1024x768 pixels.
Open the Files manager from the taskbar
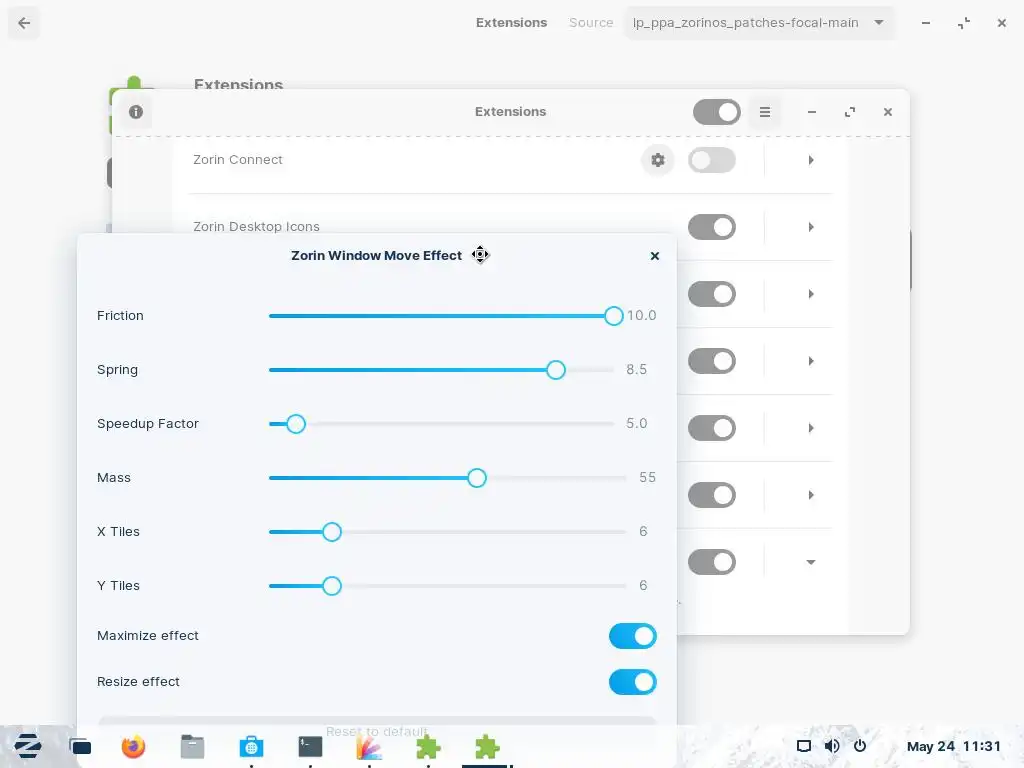pos(192,746)
